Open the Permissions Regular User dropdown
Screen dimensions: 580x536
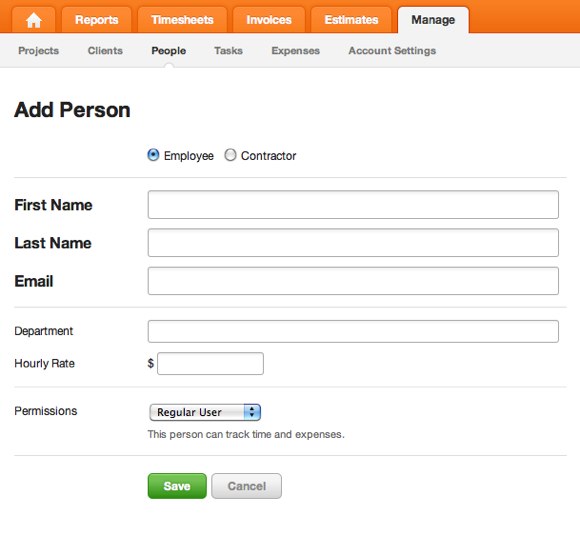(x=205, y=412)
